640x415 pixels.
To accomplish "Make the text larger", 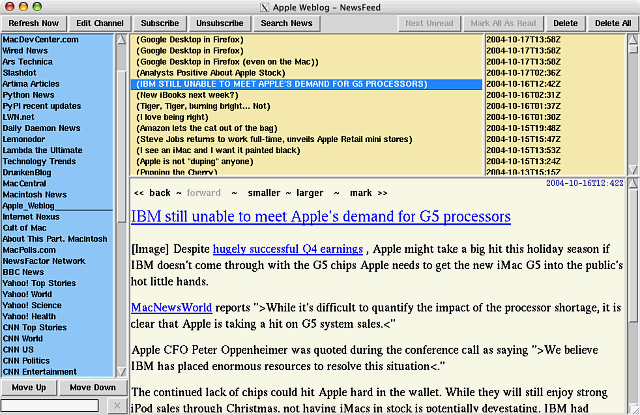I will coord(309,193).
